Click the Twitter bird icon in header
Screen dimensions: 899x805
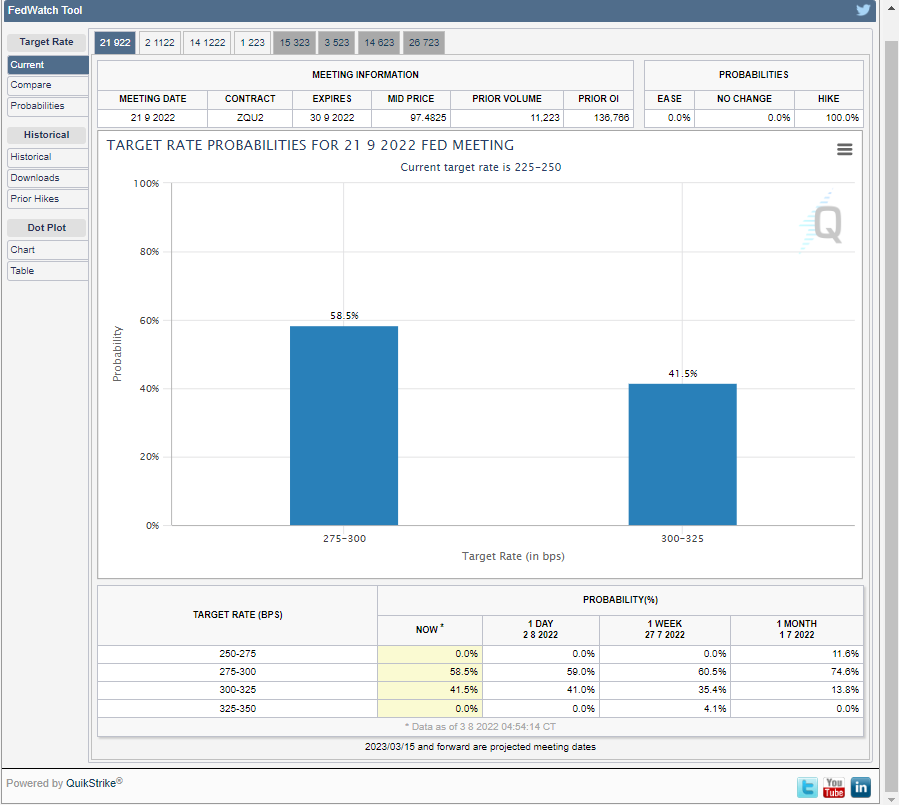tap(864, 10)
